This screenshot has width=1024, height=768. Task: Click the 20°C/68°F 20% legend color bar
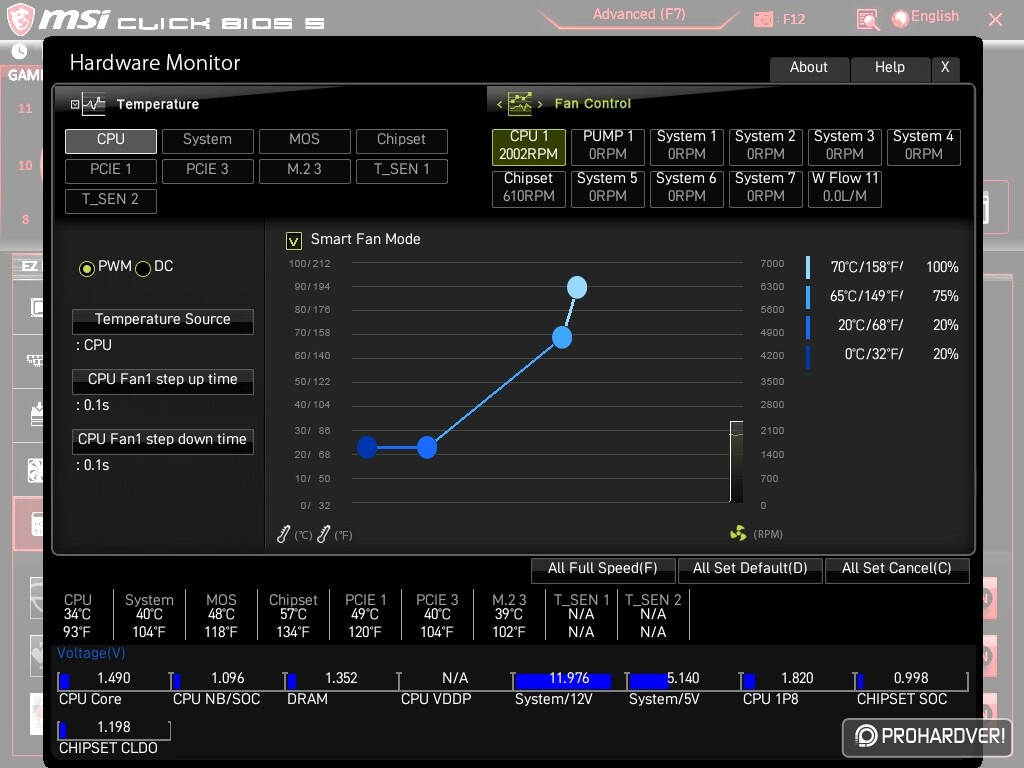tap(808, 327)
